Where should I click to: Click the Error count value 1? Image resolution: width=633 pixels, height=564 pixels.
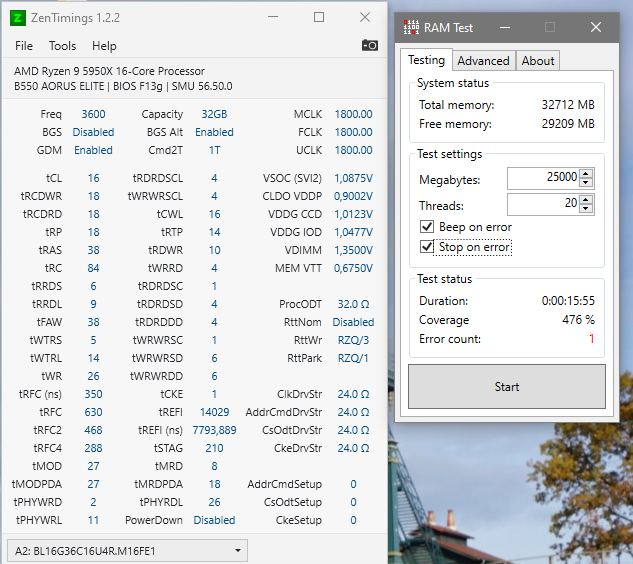click(591, 338)
